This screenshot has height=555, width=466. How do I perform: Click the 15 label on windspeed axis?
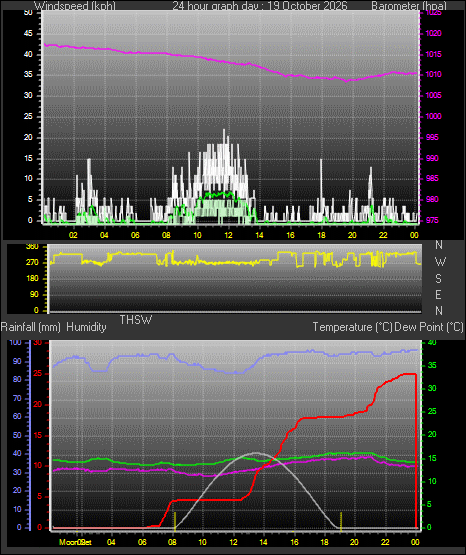(x=28, y=158)
